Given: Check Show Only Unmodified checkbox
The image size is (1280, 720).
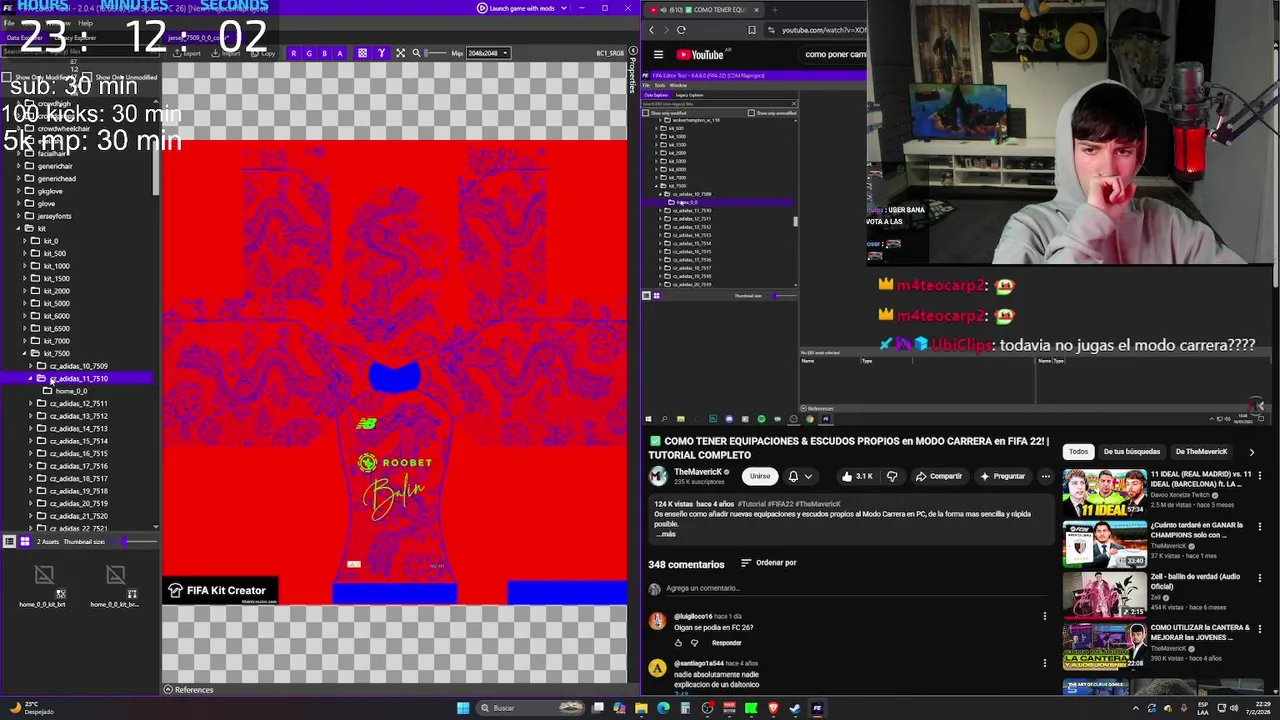Looking at the screenshot, I should click(89, 77).
